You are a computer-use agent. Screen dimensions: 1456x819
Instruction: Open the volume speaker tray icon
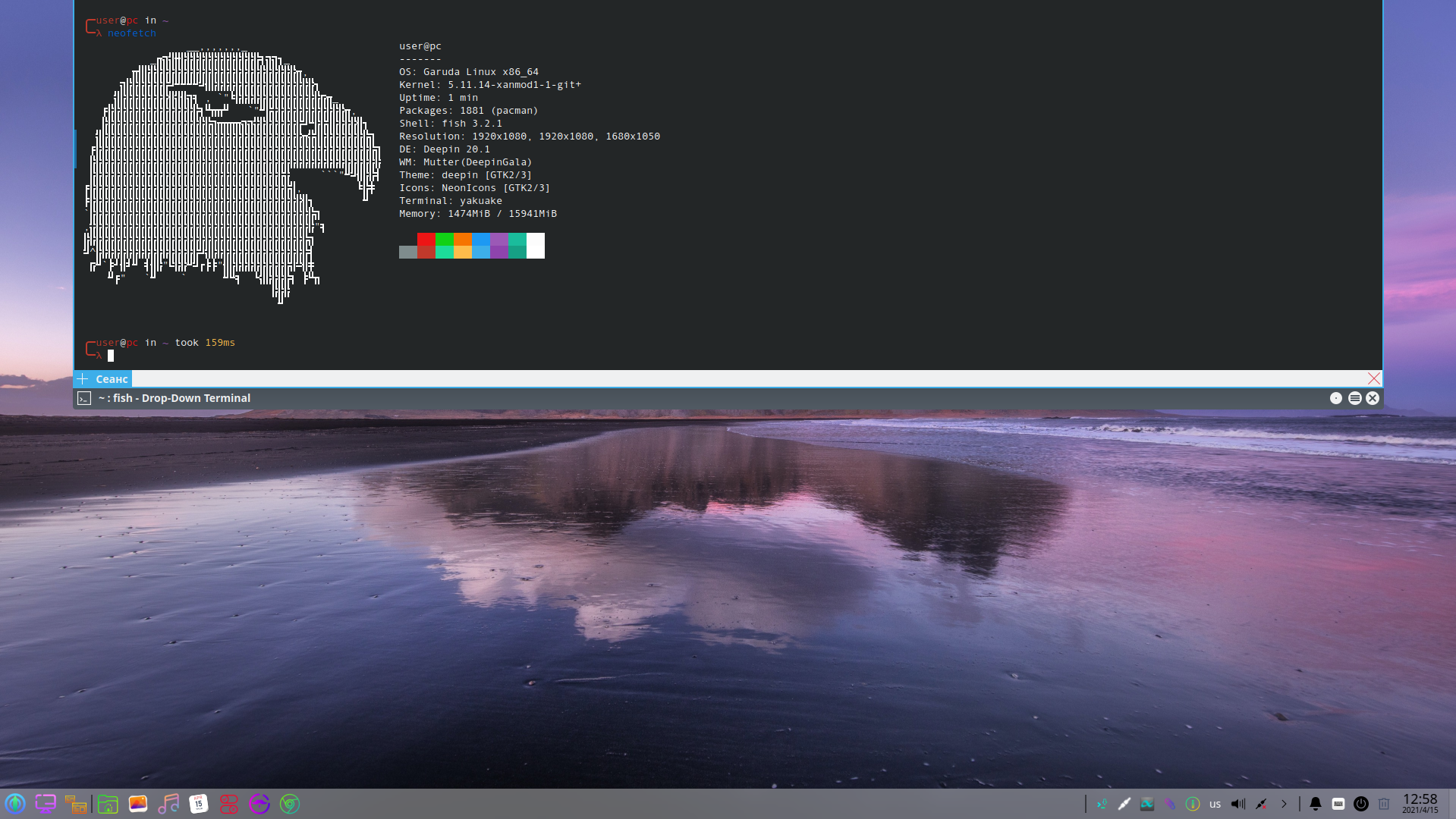pyautogui.click(x=1238, y=804)
